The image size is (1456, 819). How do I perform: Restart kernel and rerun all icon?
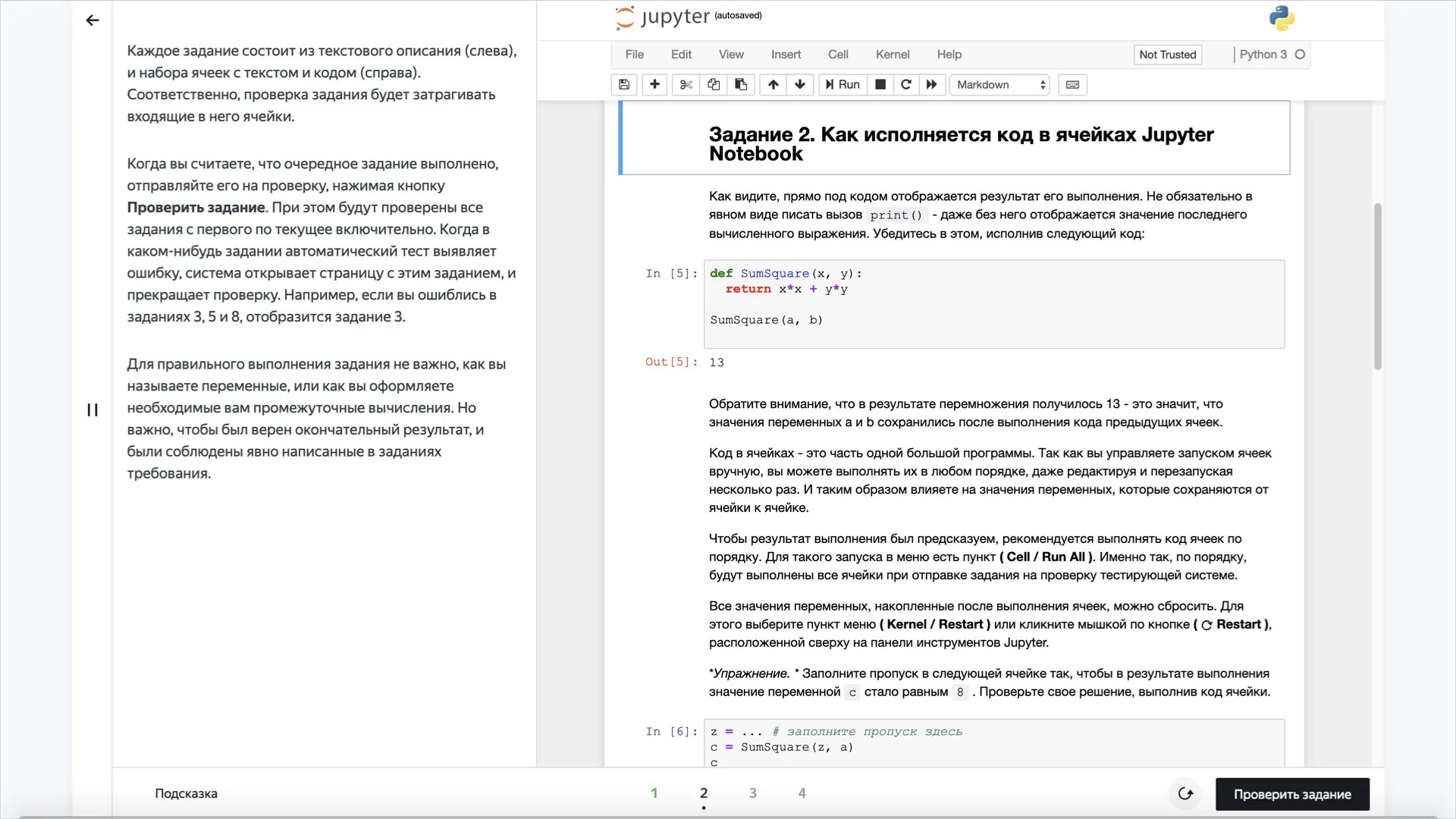pyautogui.click(x=932, y=85)
